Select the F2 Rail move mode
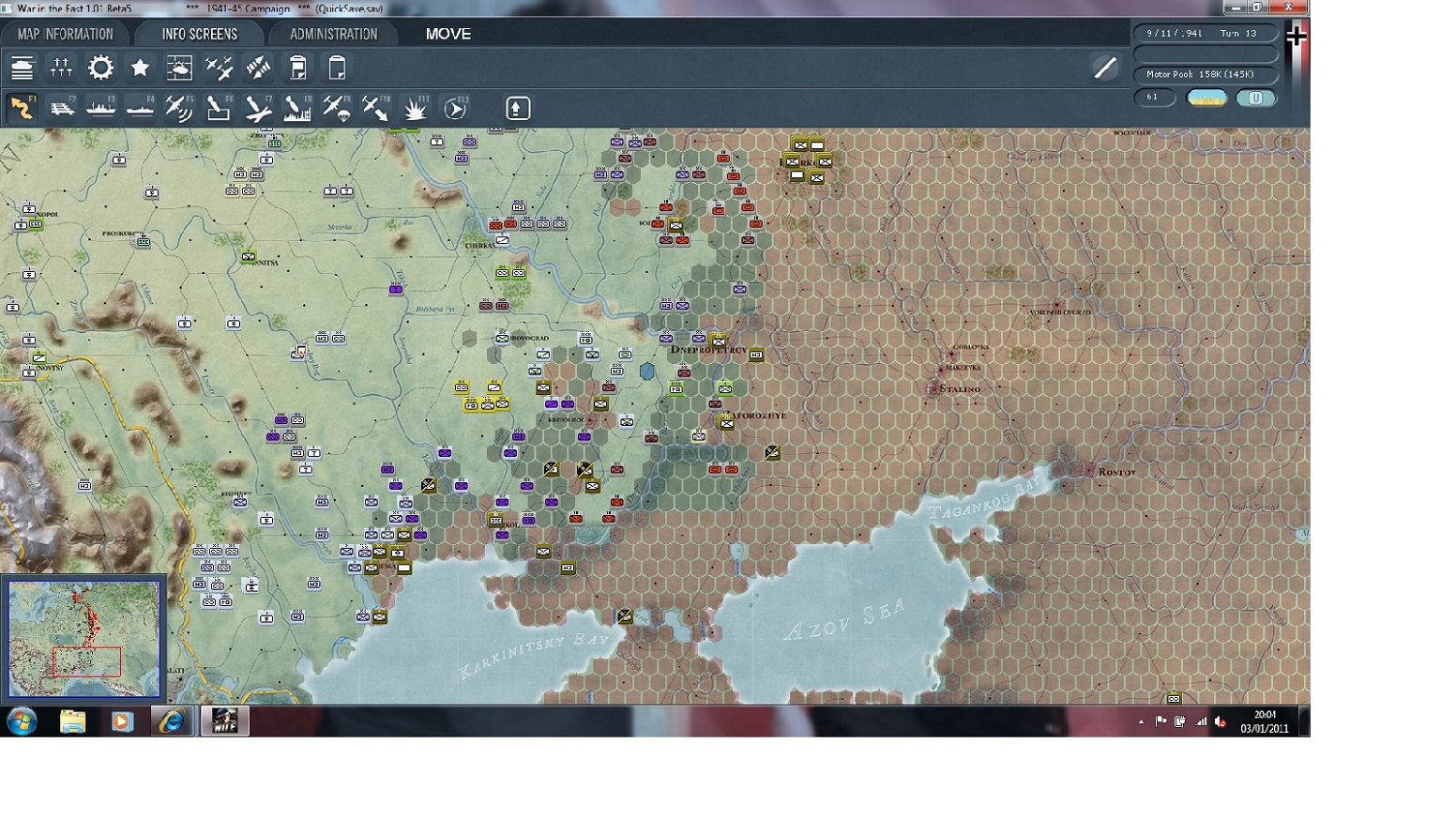 pyautogui.click(x=62, y=108)
